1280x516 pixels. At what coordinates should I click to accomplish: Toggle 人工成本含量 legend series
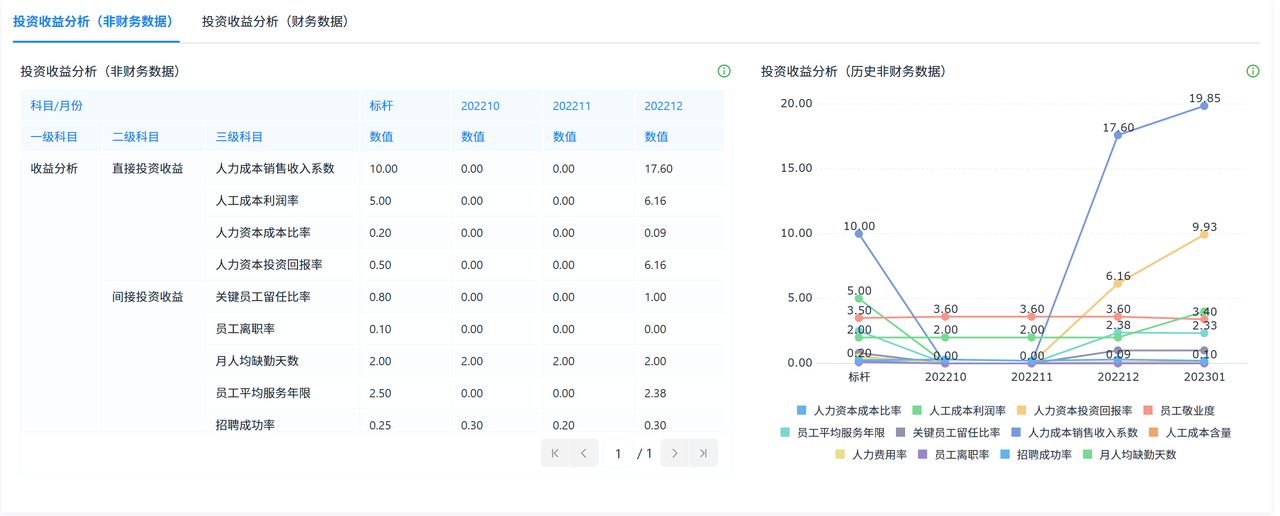point(1190,433)
